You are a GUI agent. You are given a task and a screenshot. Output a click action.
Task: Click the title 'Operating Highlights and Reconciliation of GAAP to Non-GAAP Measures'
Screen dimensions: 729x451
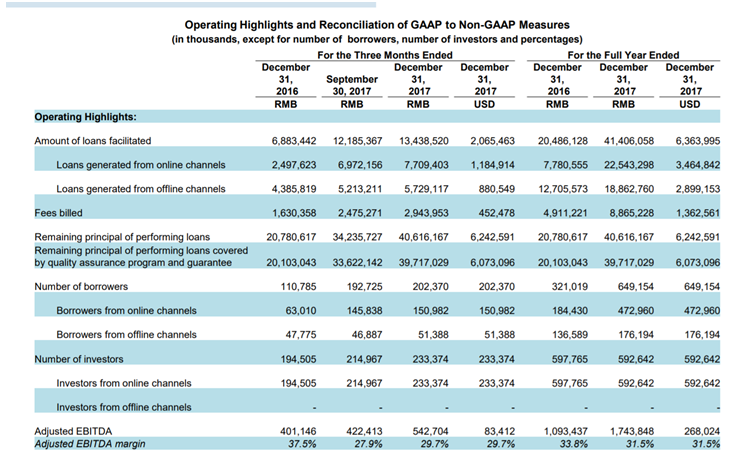click(377, 25)
